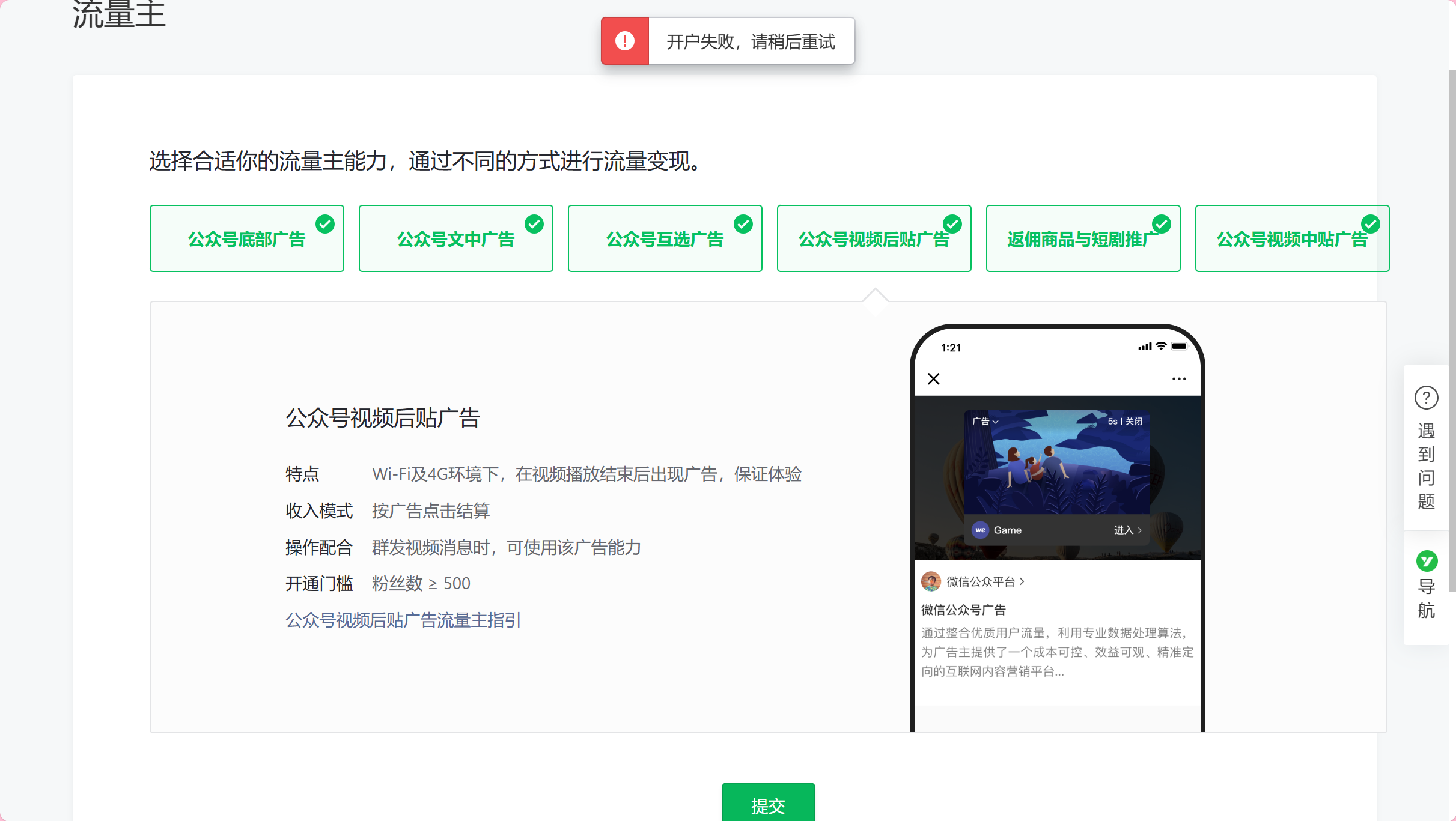Toggle the 返佣商品与短剧推广 checkmark
The width and height of the screenshot is (1456, 821).
[1162, 224]
